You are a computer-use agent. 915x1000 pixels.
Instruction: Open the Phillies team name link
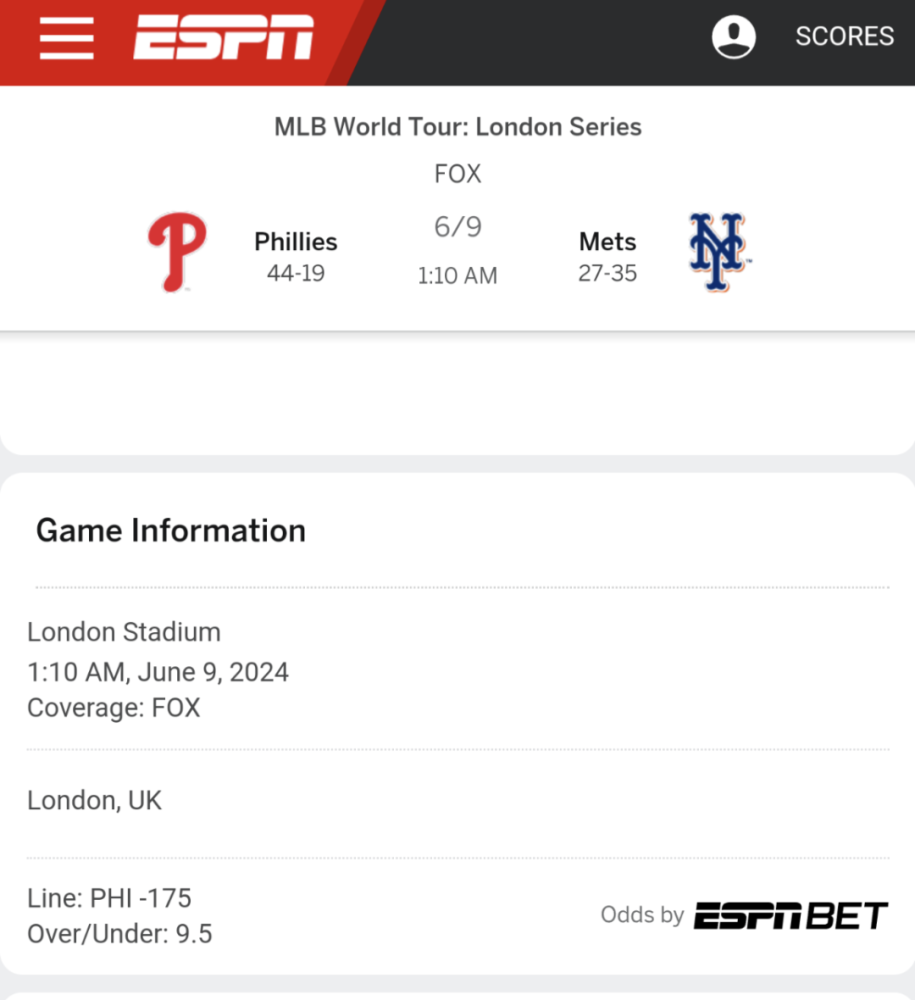click(x=295, y=242)
